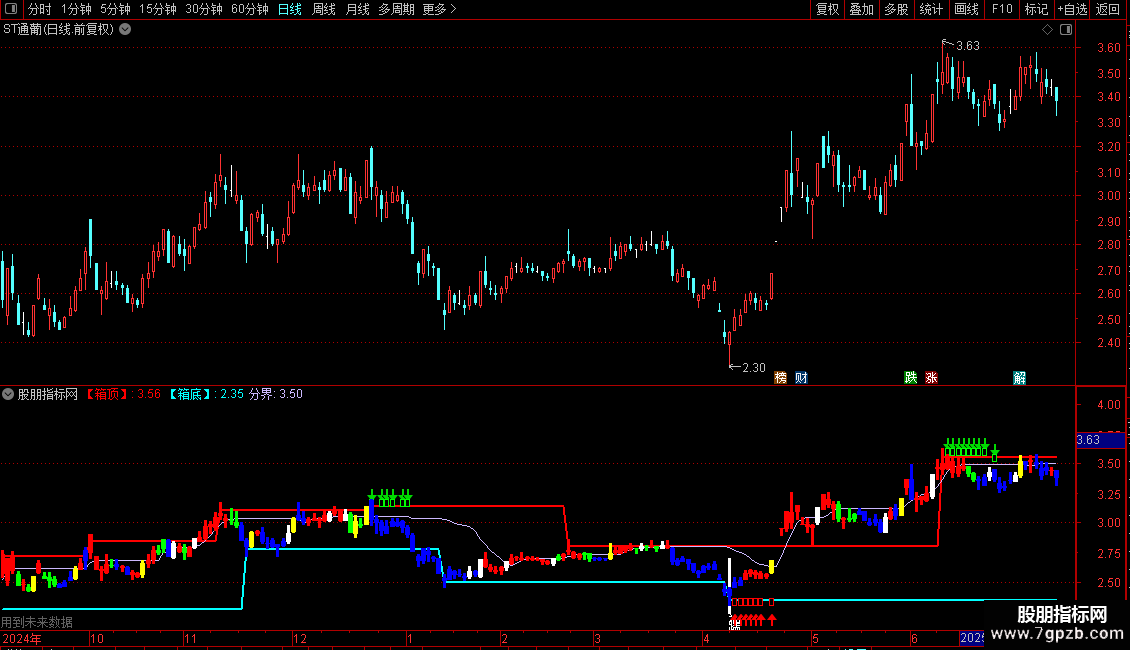Click the 复权 adjustment button
The height and width of the screenshot is (650, 1130).
(827, 9)
